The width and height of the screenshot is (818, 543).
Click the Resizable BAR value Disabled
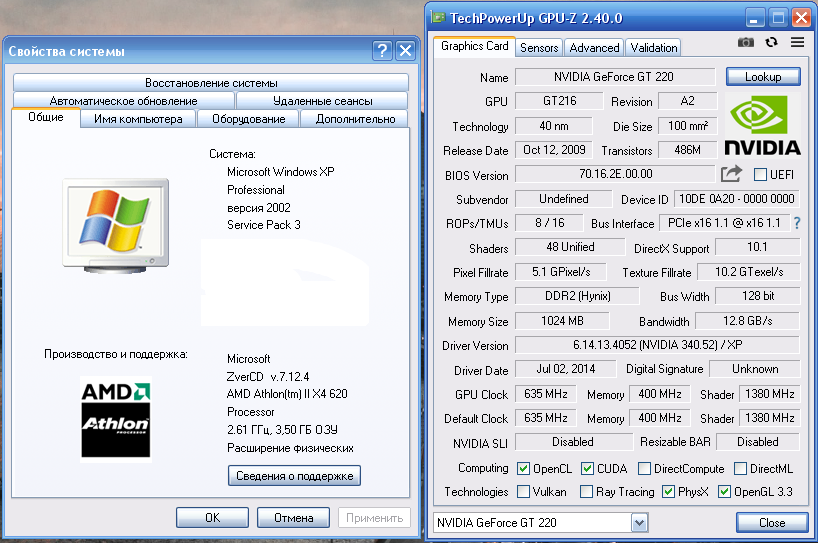(757, 442)
